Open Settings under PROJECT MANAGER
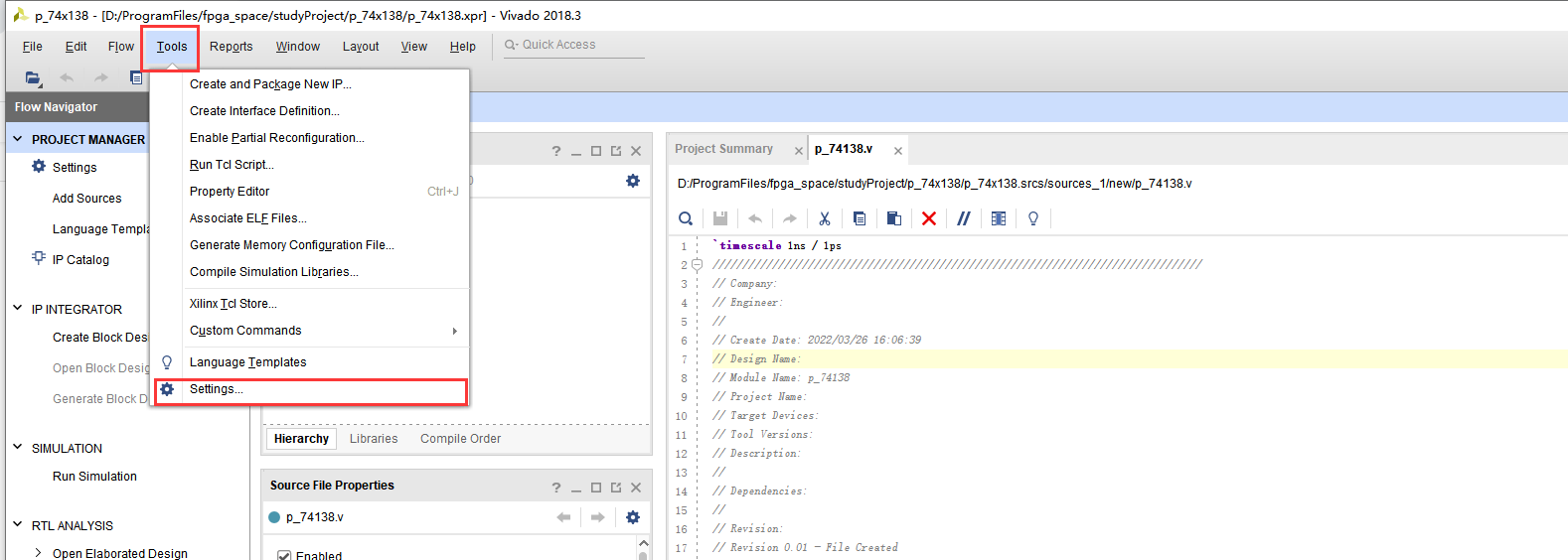 click(75, 168)
